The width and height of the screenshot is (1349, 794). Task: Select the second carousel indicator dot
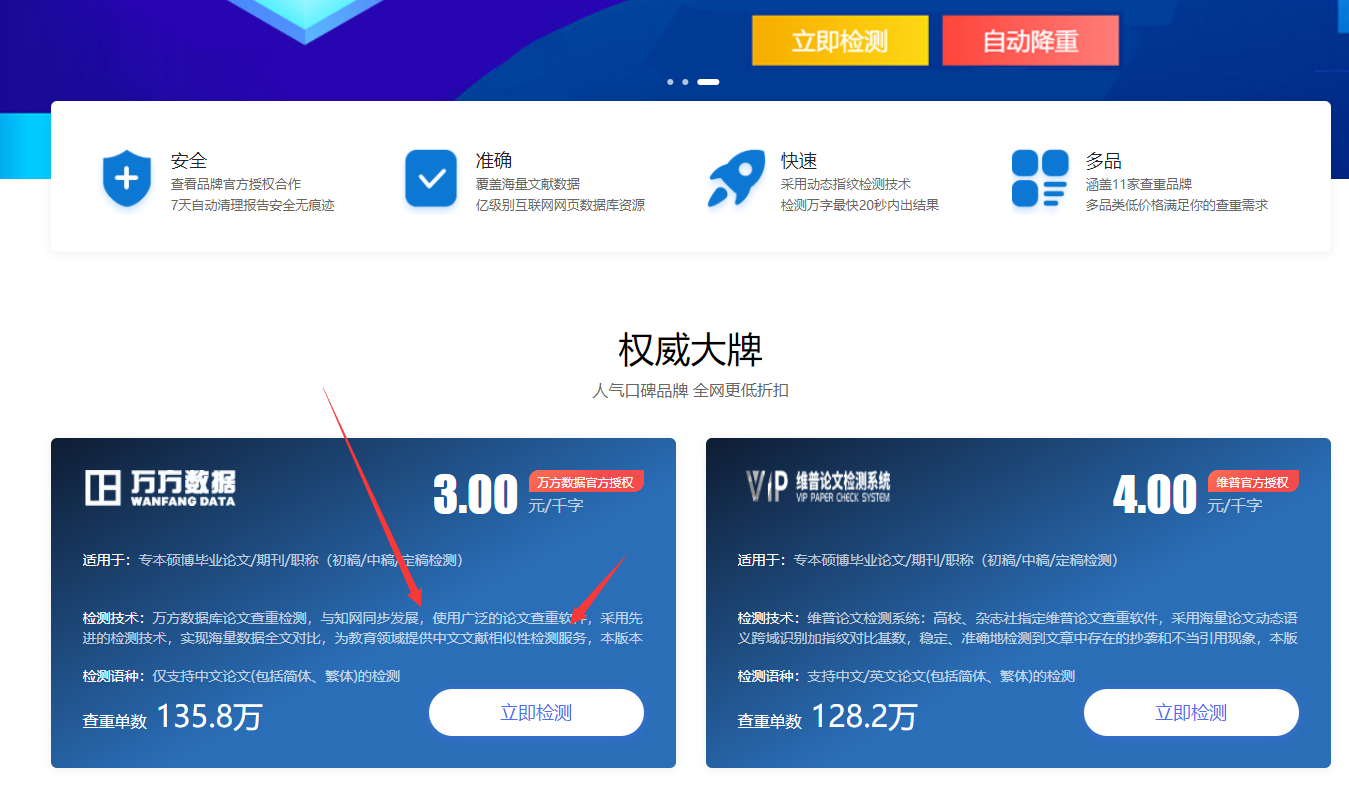[685, 82]
